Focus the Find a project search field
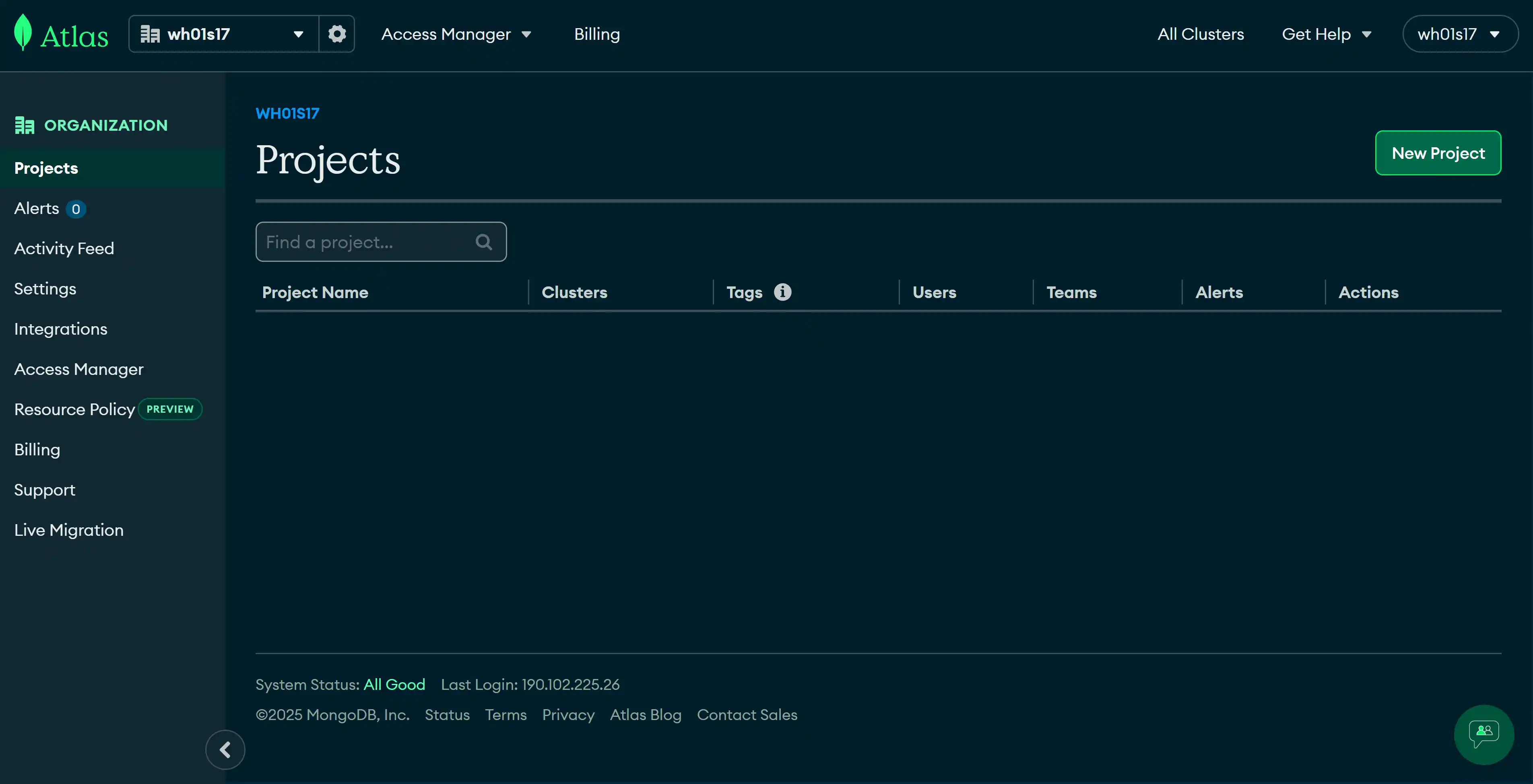 coord(381,242)
